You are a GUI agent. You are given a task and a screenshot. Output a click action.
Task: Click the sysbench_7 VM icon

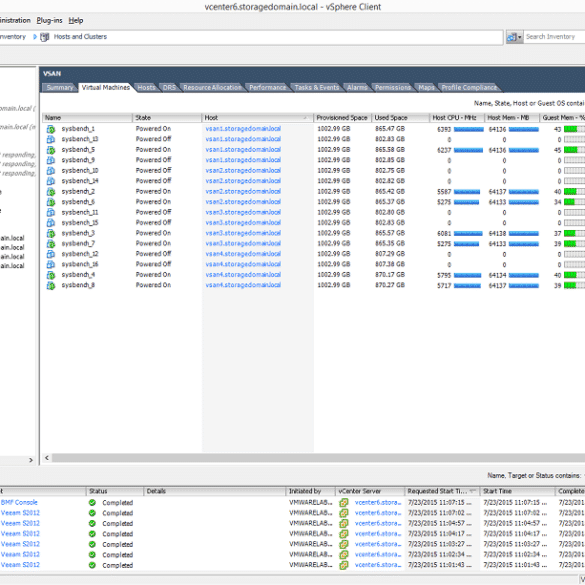(x=51, y=244)
